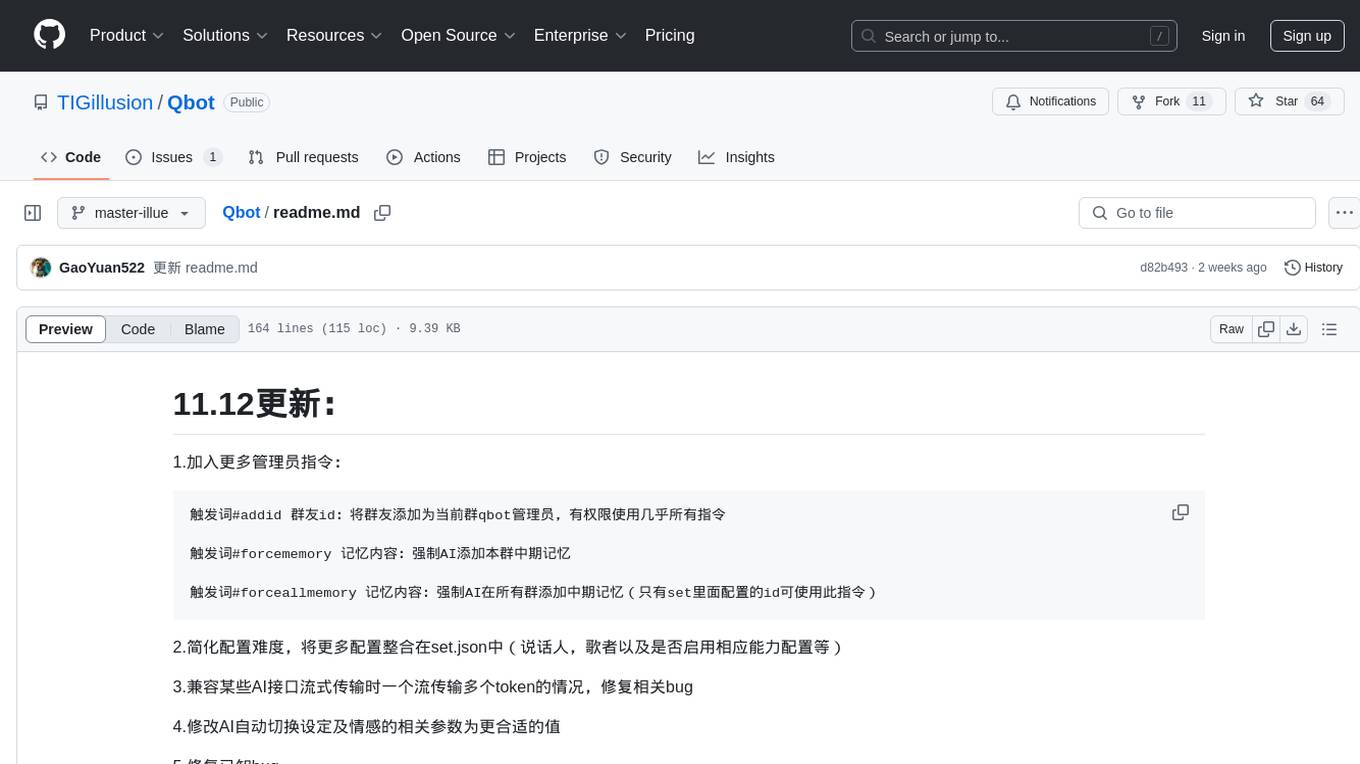Open commit d82b493
The height and width of the screenshot is (764, 1360).
1164,268
